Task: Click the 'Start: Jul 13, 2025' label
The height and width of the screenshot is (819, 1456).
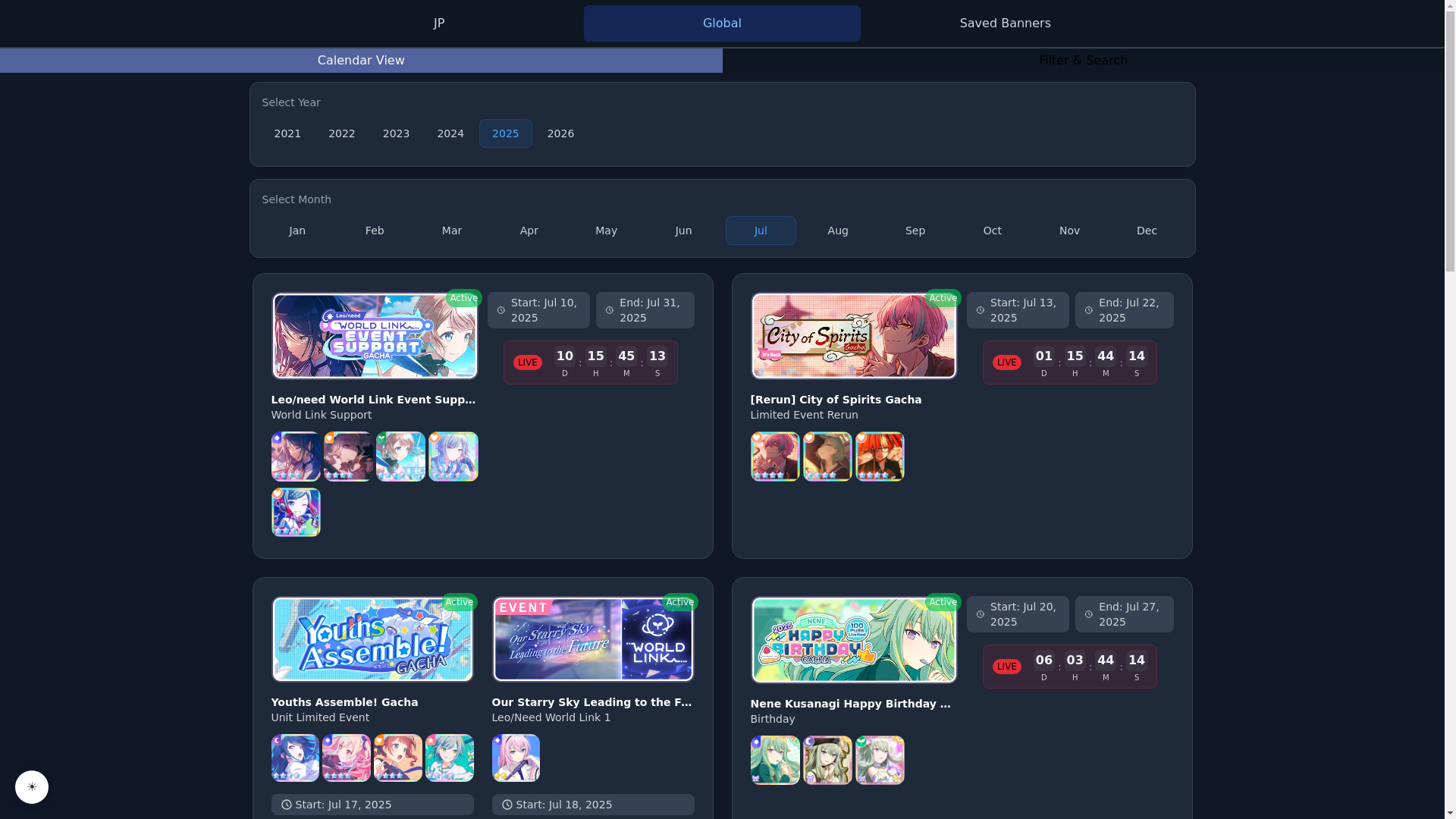Action: (1018, 310)
